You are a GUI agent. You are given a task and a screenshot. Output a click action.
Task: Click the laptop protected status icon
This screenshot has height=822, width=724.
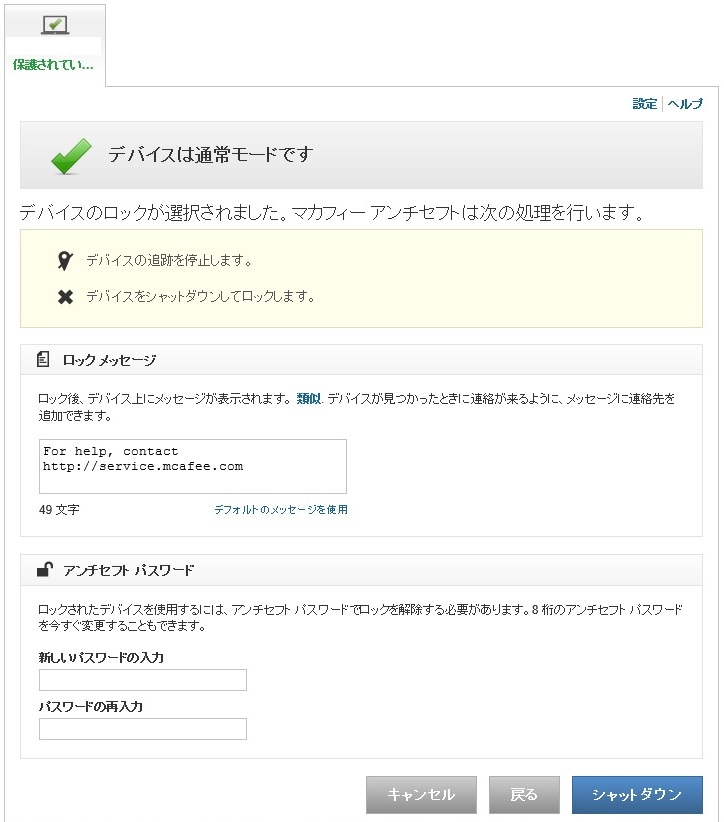54,25
